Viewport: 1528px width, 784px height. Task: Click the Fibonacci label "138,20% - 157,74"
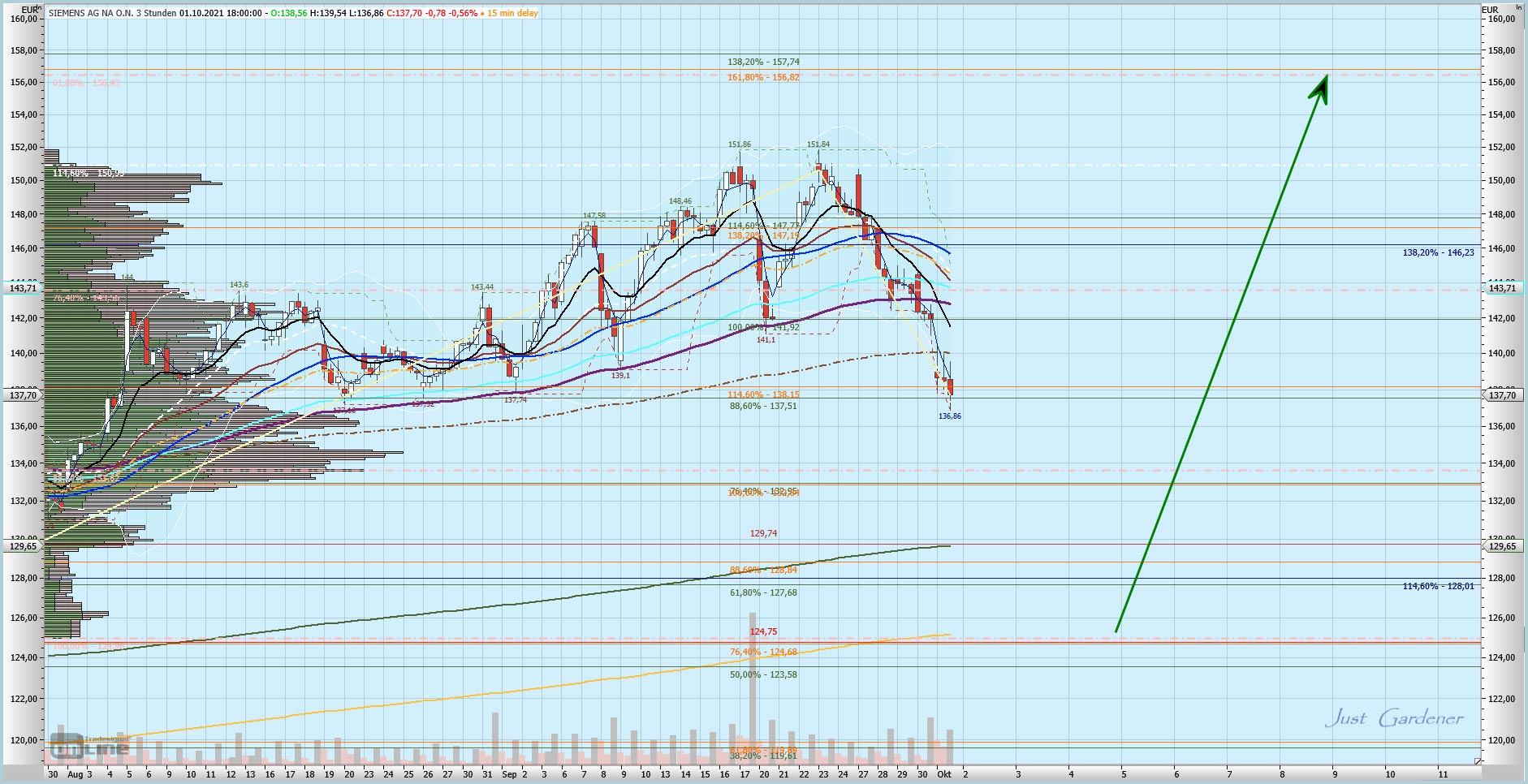click(x=763, y=62)
